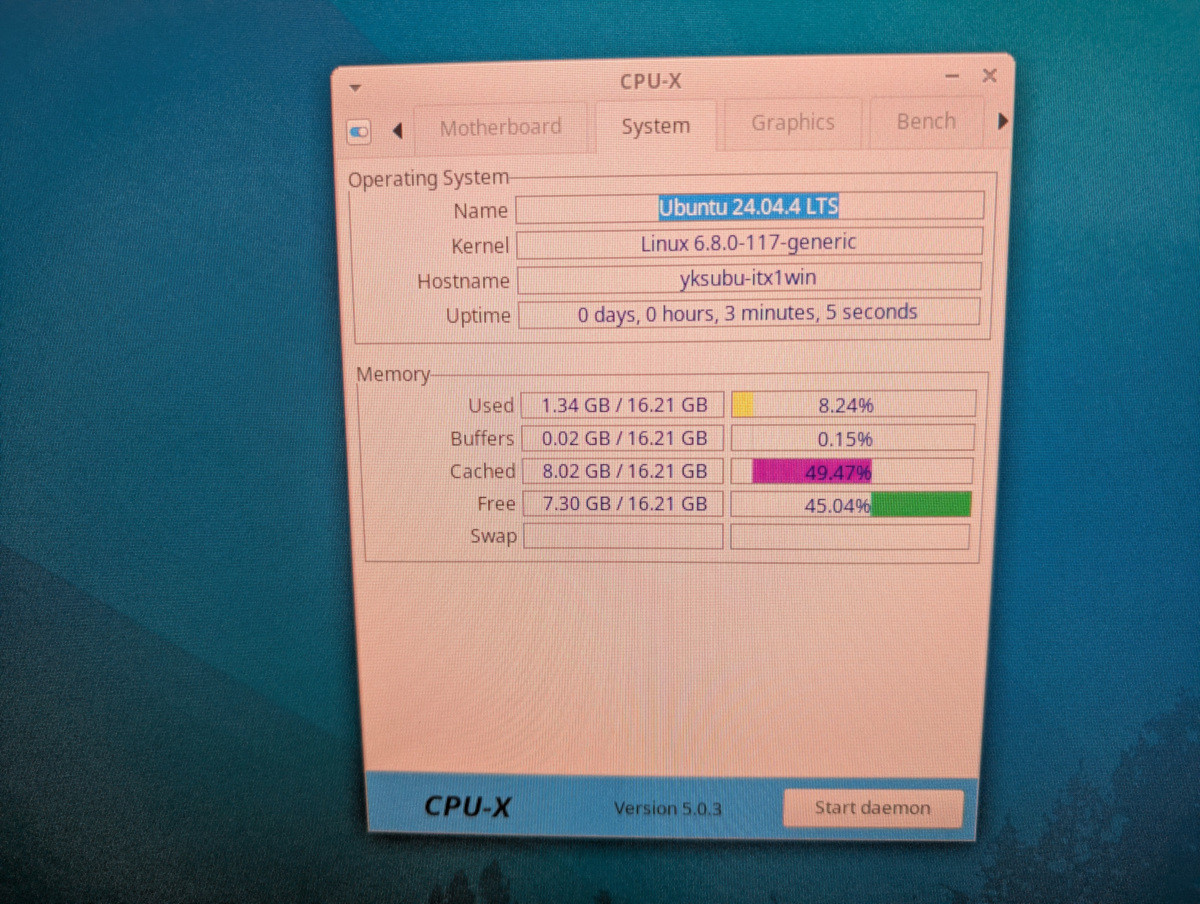Viewport: 1200px width, 904px height.
Task: Click the Kernel label
Action: (x=480, y=245)
